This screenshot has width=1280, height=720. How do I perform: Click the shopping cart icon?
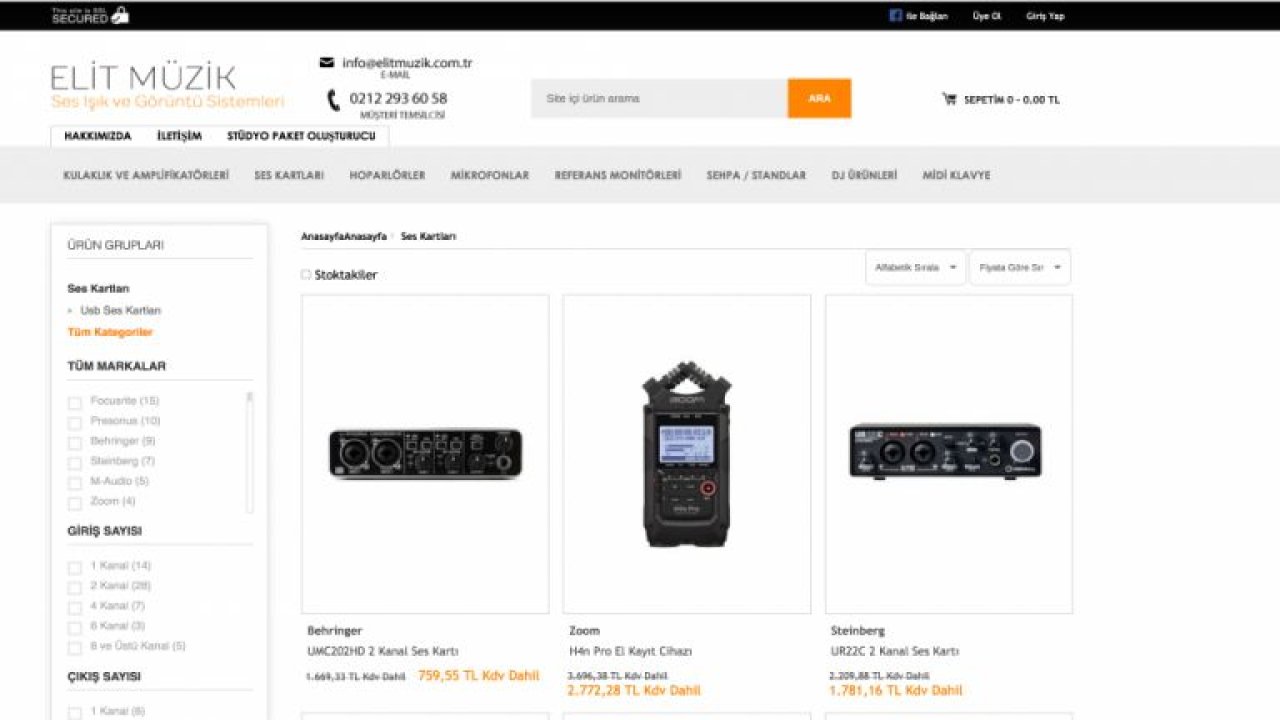949,99
